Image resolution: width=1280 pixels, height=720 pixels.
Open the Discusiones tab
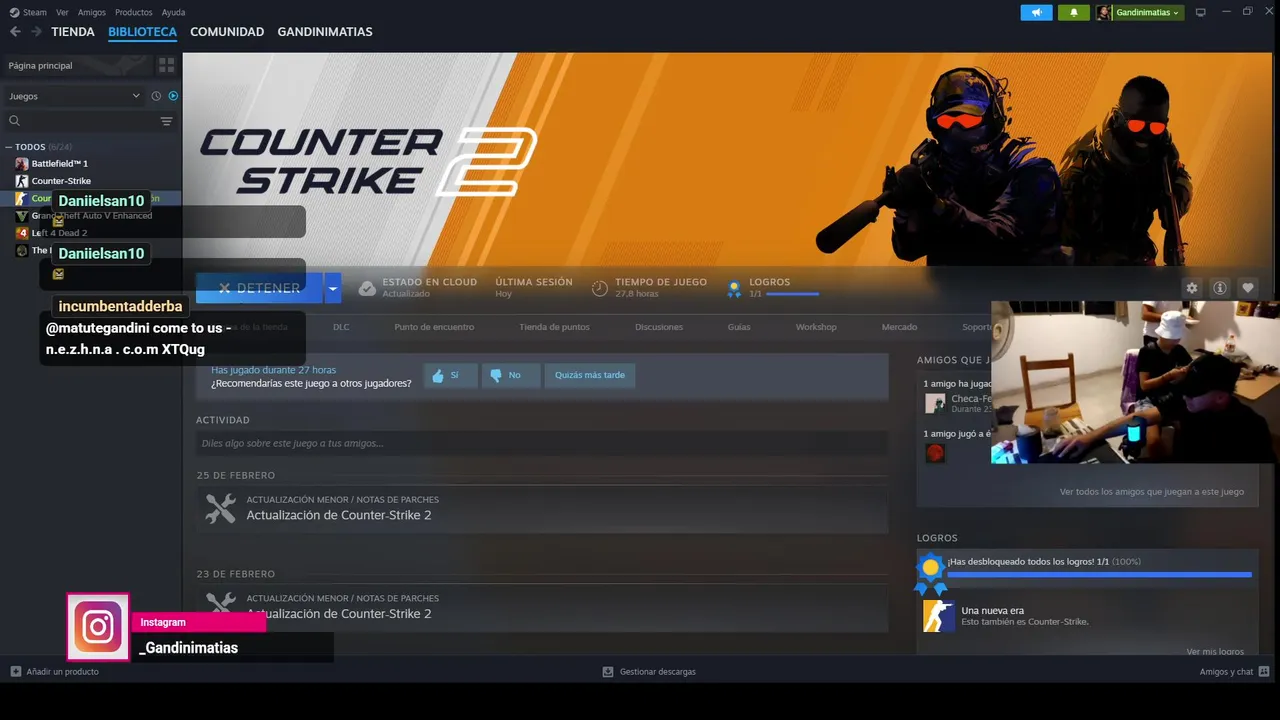coord(659,327)
